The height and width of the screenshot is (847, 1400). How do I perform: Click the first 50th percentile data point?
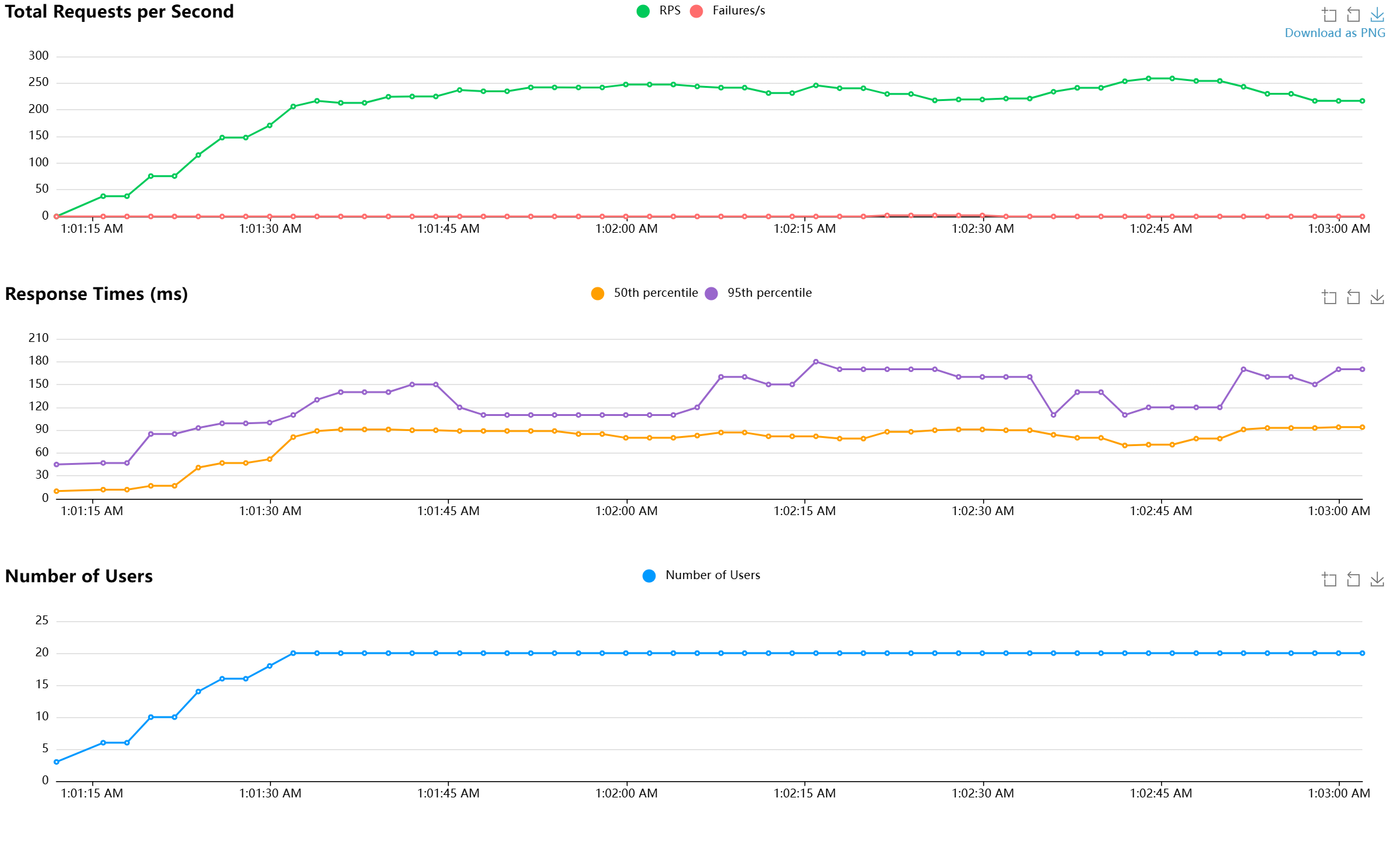pos(56,491)
